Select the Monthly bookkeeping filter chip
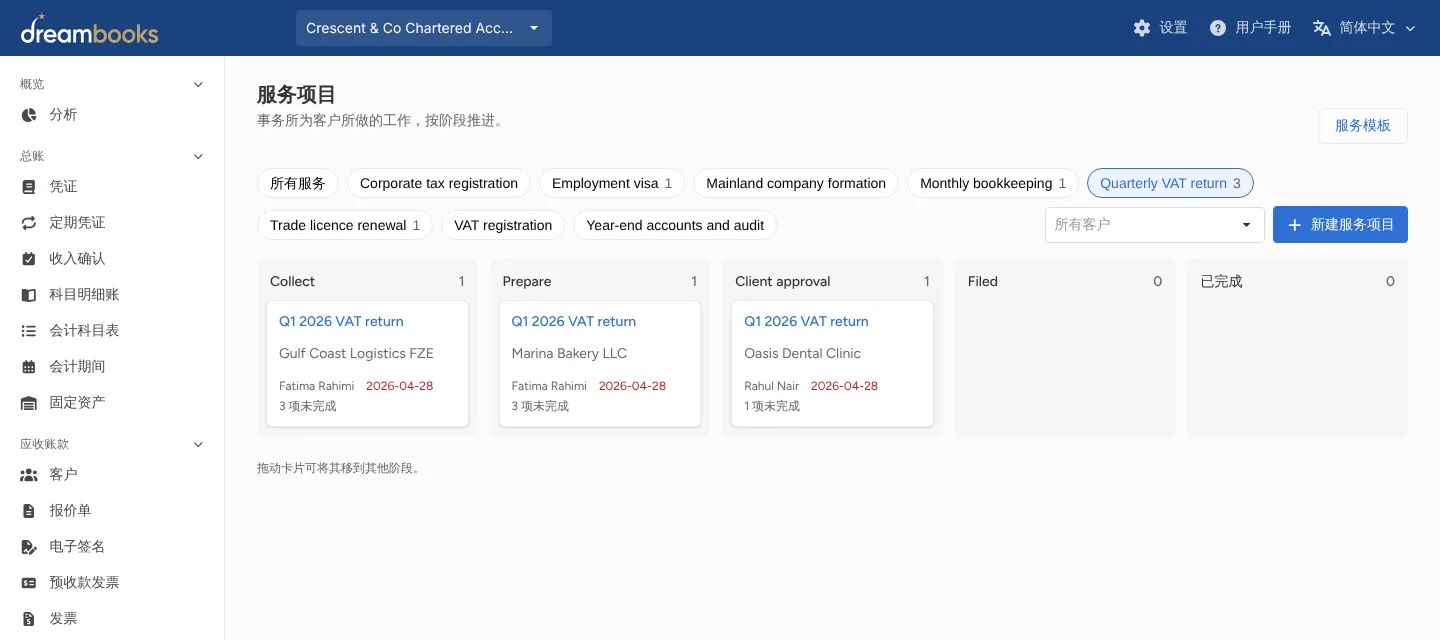 (x=993, y=183)
